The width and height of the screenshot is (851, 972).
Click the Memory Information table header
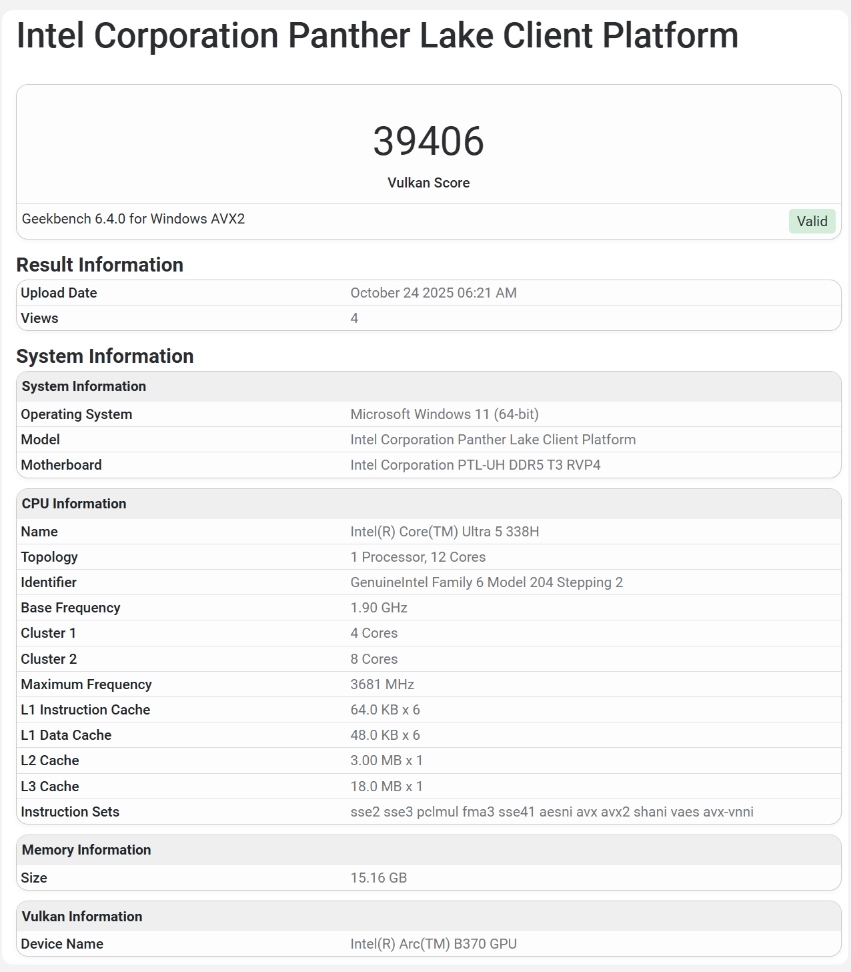pos(86,850)
